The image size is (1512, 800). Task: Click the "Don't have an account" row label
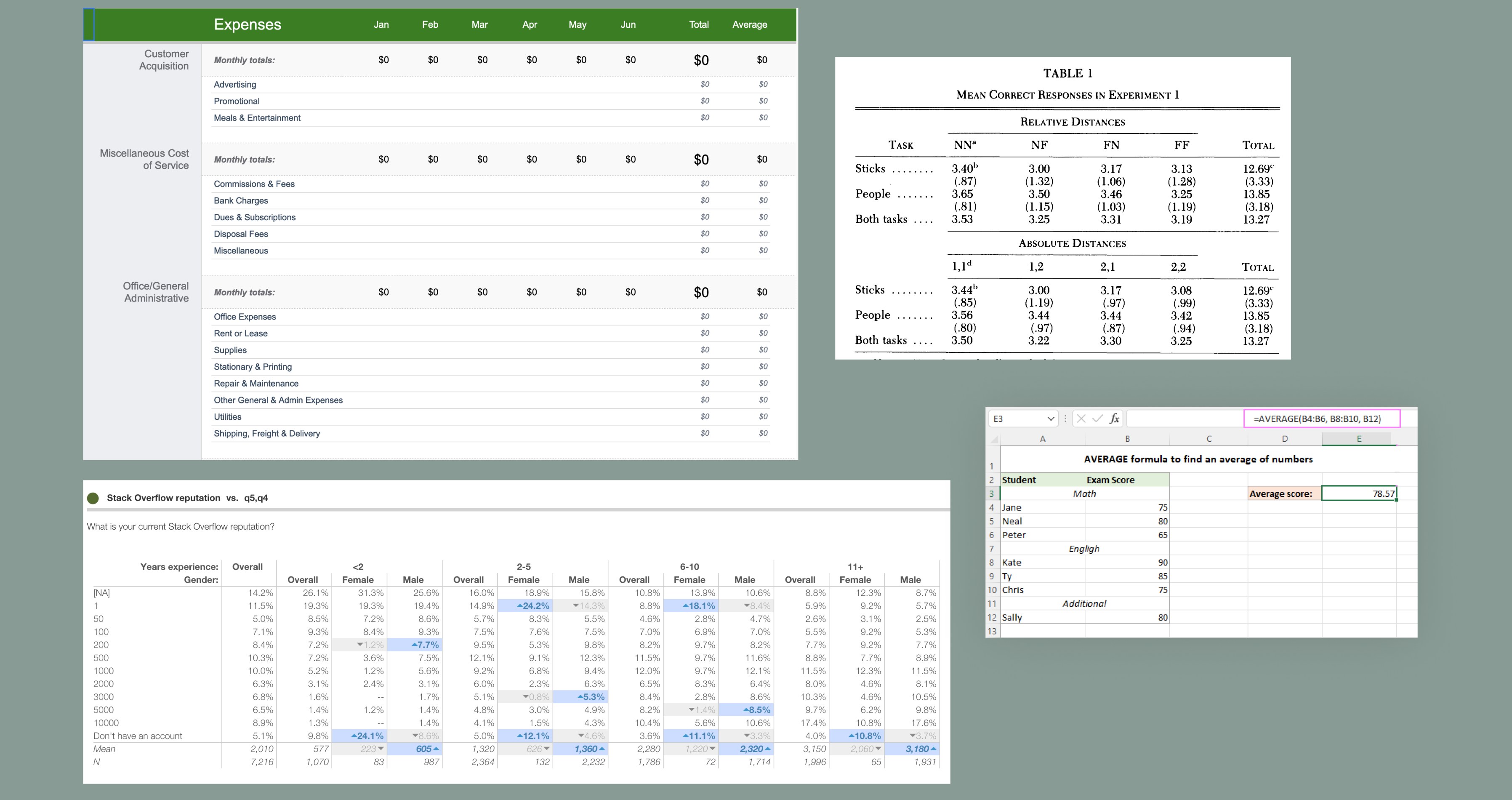(137, 736)
